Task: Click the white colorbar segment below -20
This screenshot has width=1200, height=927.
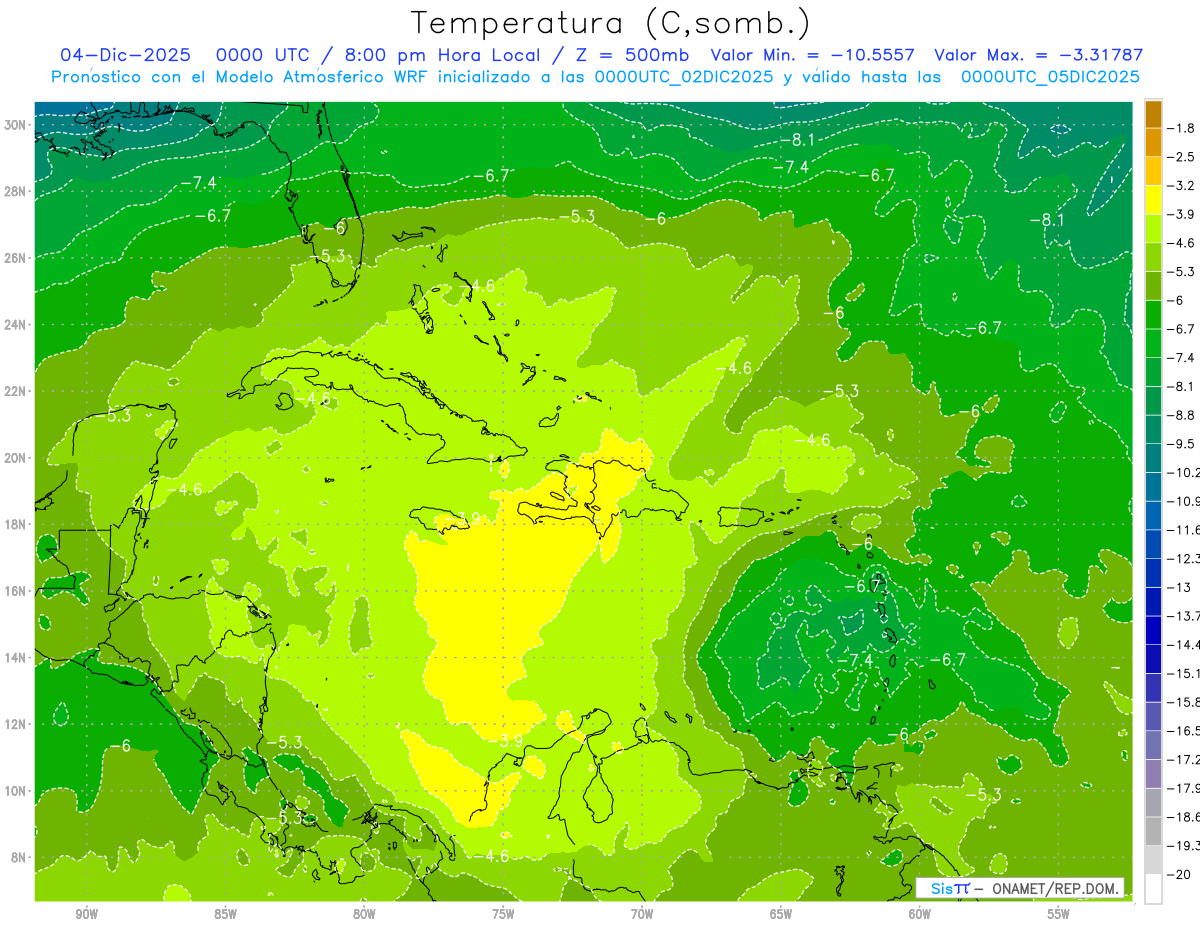Action: (x=1153, y=889)
